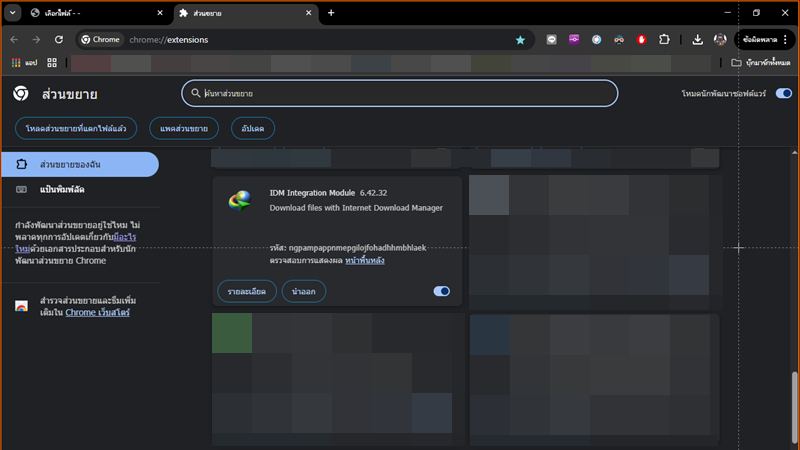Go back with the browser back arrow
Image resolution: width=800 pixels, height=450 pixels.
pos(14,40)
